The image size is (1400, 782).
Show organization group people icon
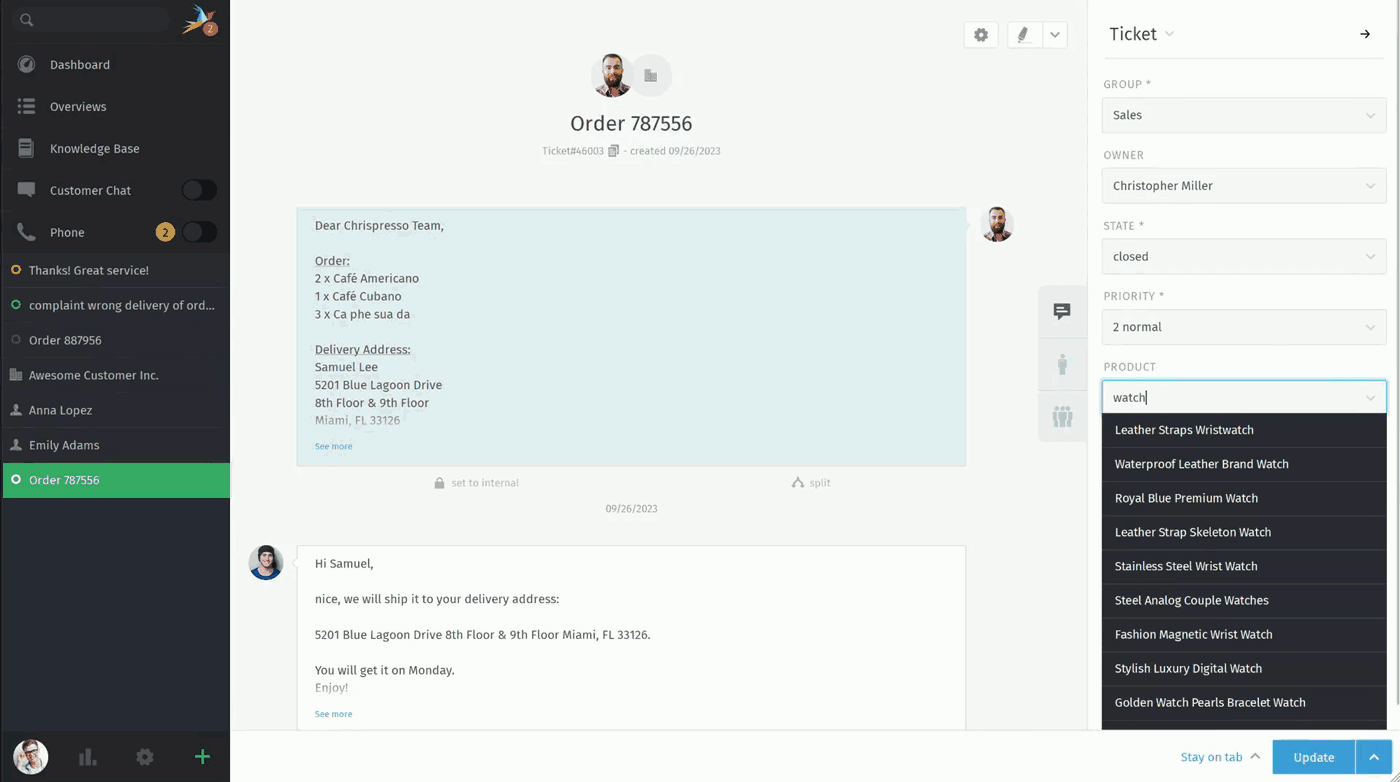(1062, 416)
